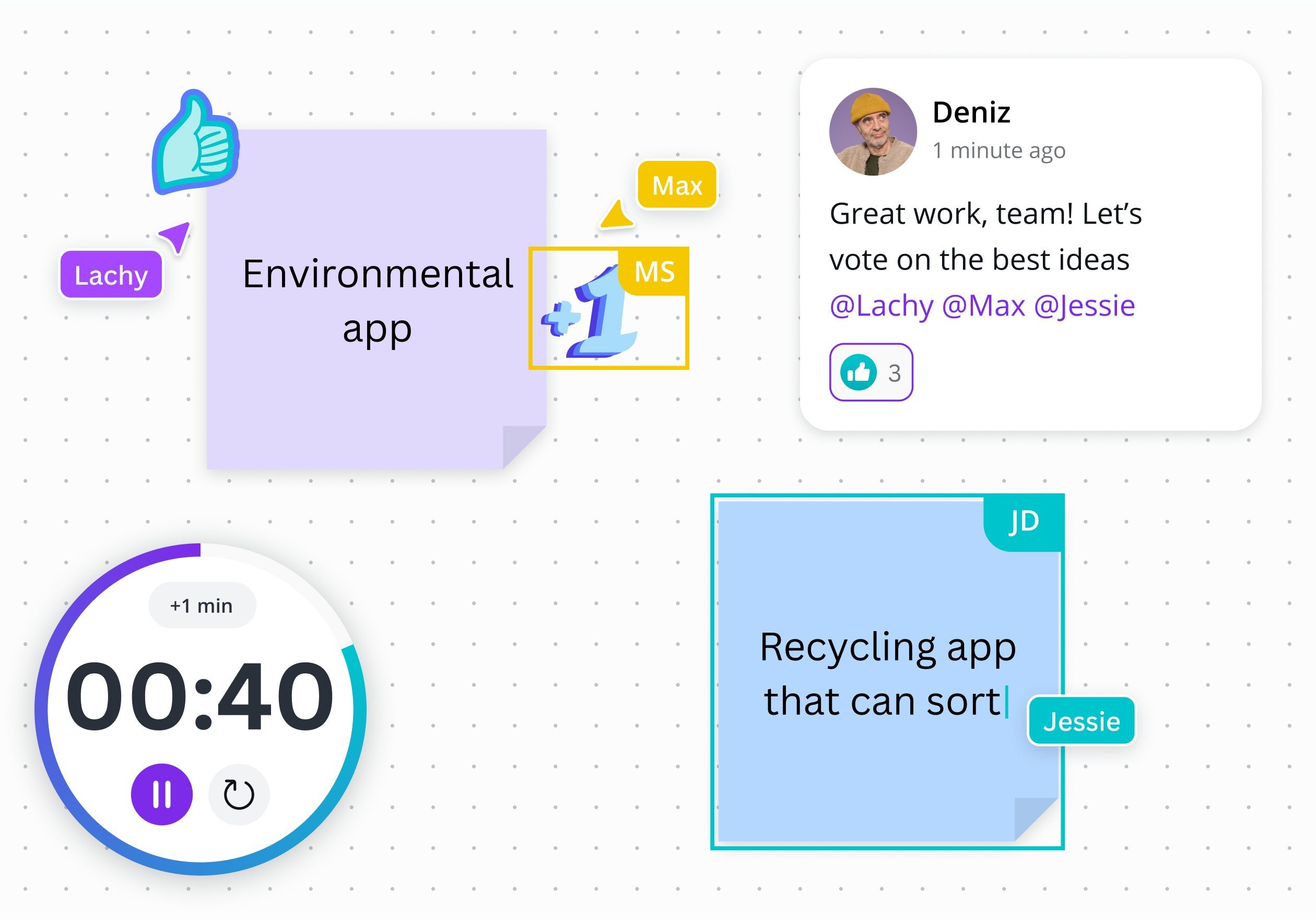Click the MS collaborator tag
This screenshot has height=920, width=1316.
coord(654,272)
